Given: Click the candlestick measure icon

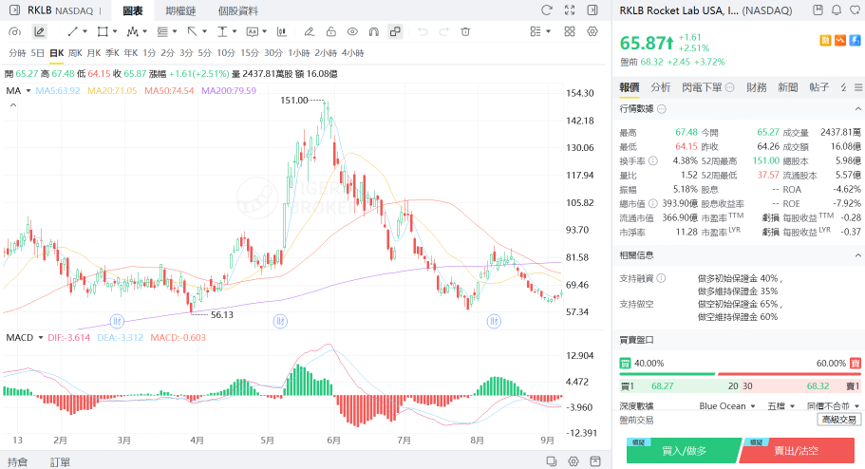Looking at the screenshot, I should 282,31.
